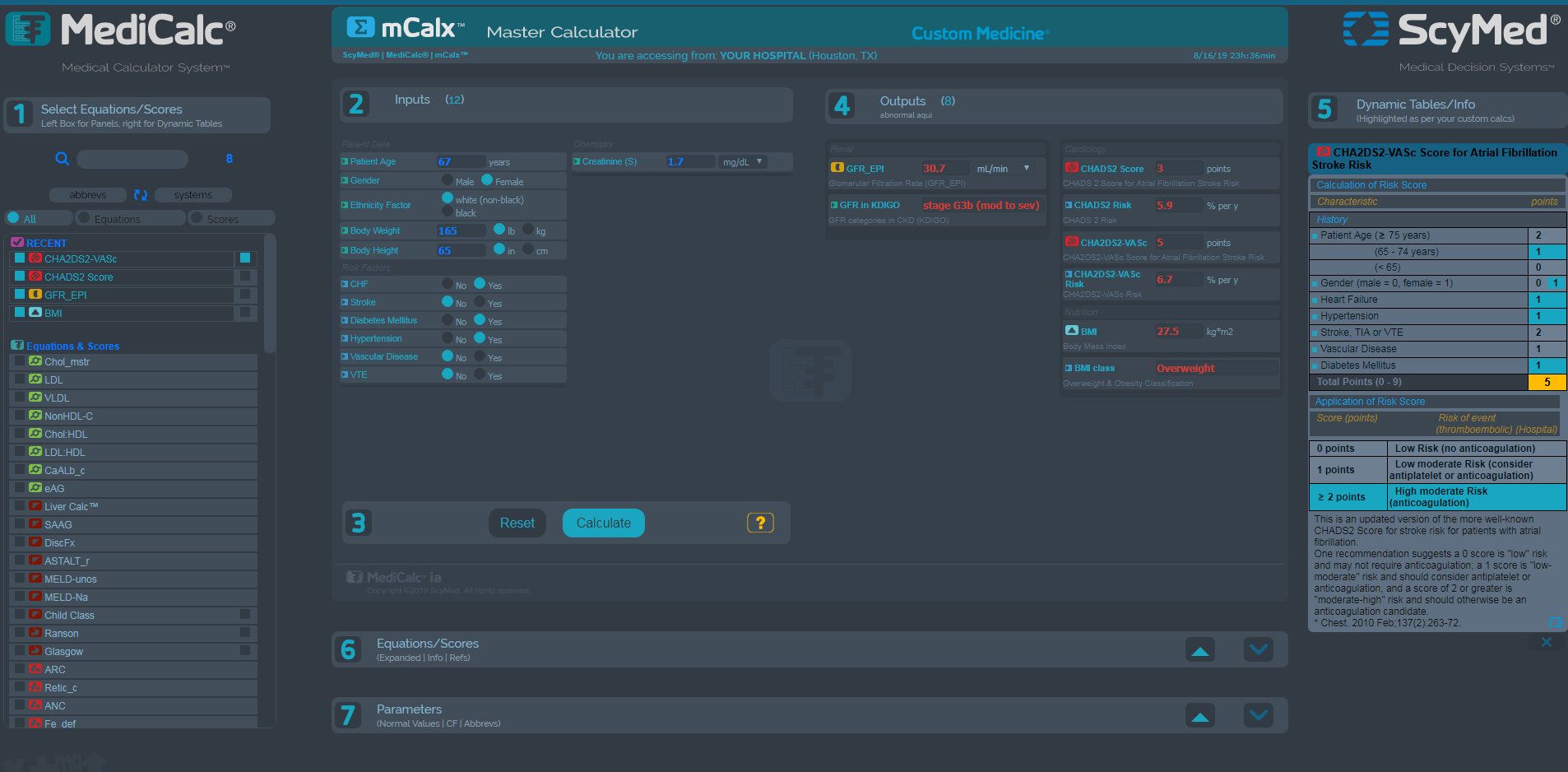Click the red CHA2DS2-VASc cardiology icon in Recent list
Image resolution: width=1568 pixels, height=772 pixels.
(35, 258)
